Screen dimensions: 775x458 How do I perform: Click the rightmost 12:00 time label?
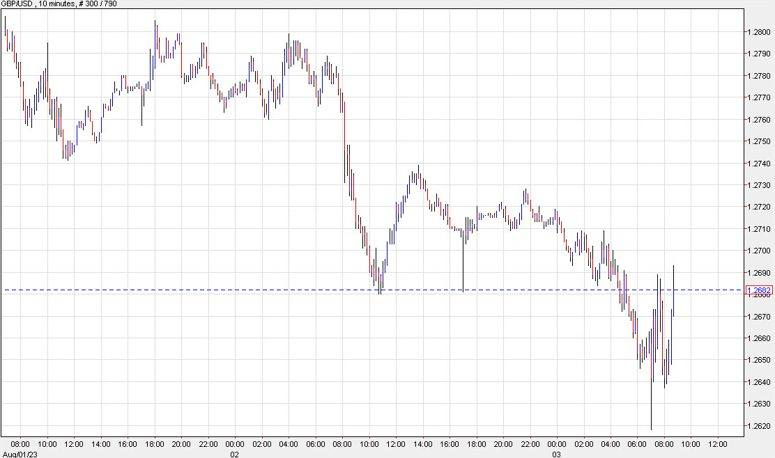coord(717,442)
